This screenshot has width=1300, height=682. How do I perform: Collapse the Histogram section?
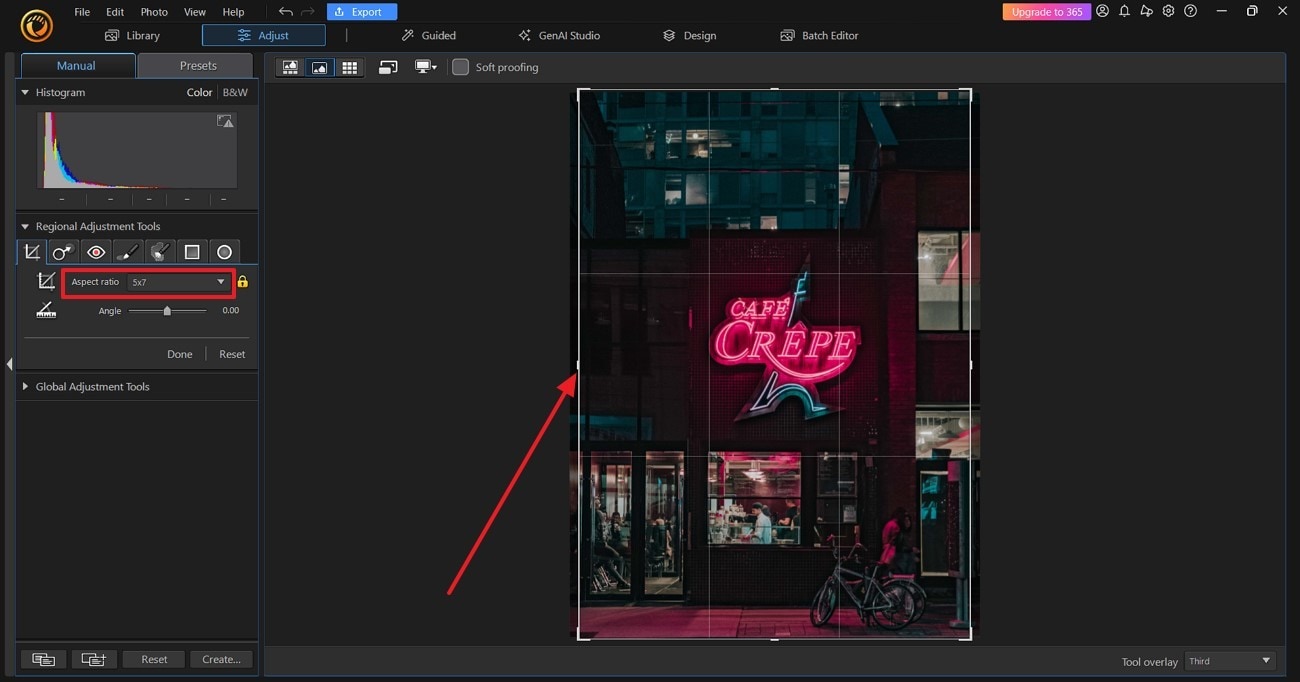tap(26, 92)
